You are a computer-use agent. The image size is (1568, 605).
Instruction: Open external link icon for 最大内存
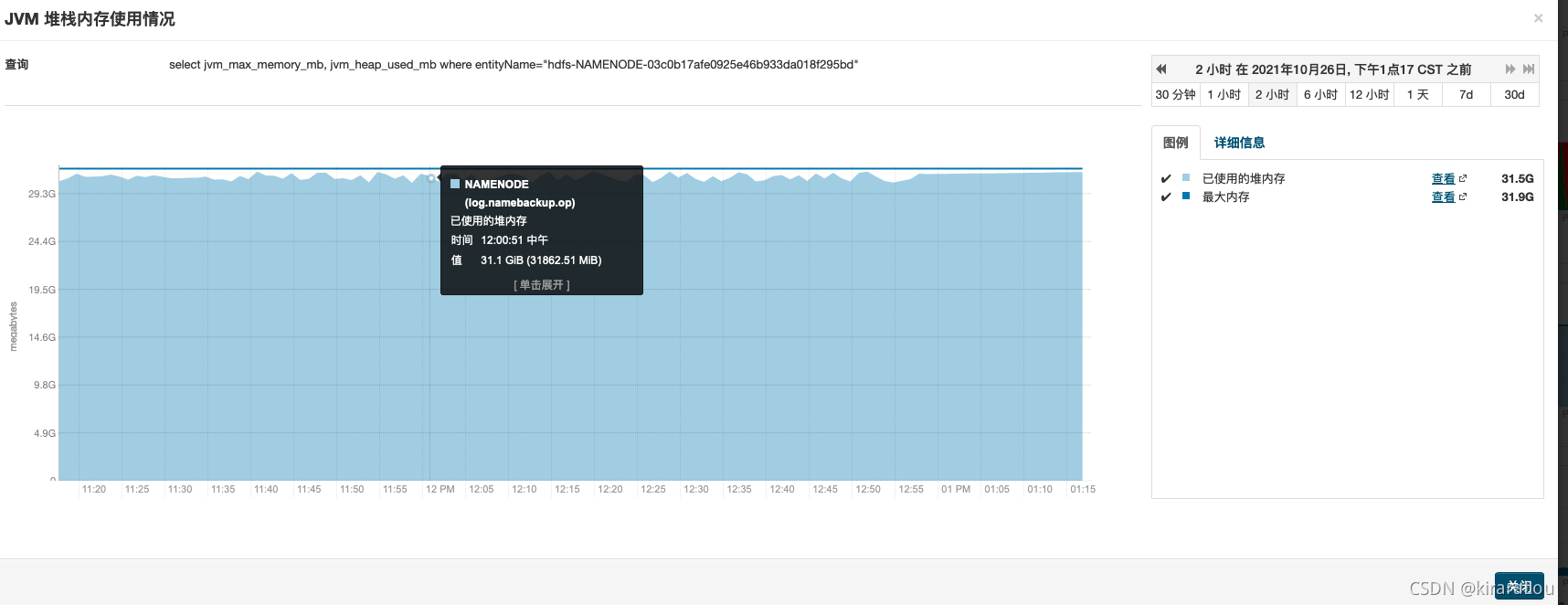[1463, 197]
